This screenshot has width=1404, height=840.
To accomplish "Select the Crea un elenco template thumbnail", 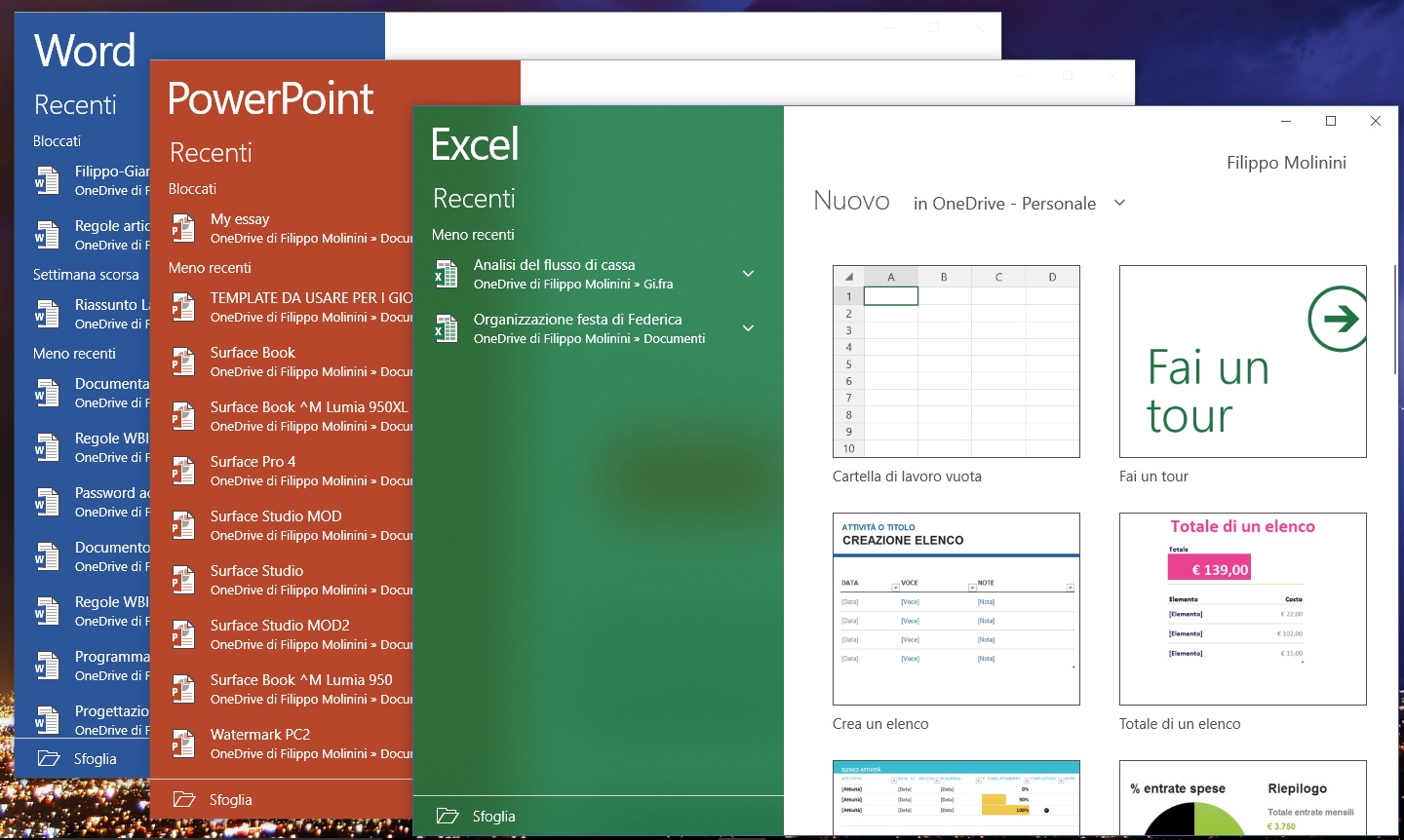I will [x=956, y=609].
